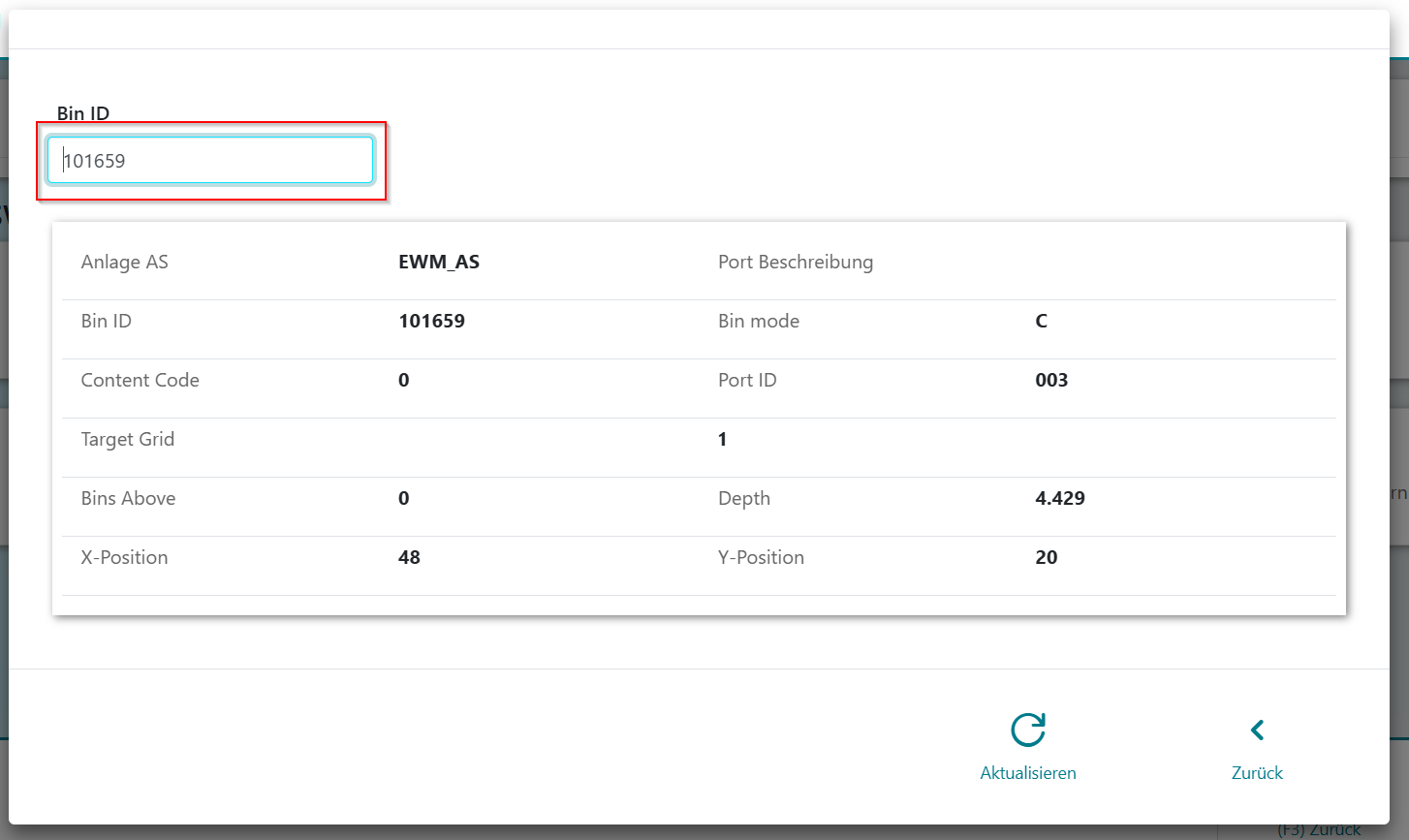Click the Port ID value 003
1409x840 pixels.
point(1051,381)
